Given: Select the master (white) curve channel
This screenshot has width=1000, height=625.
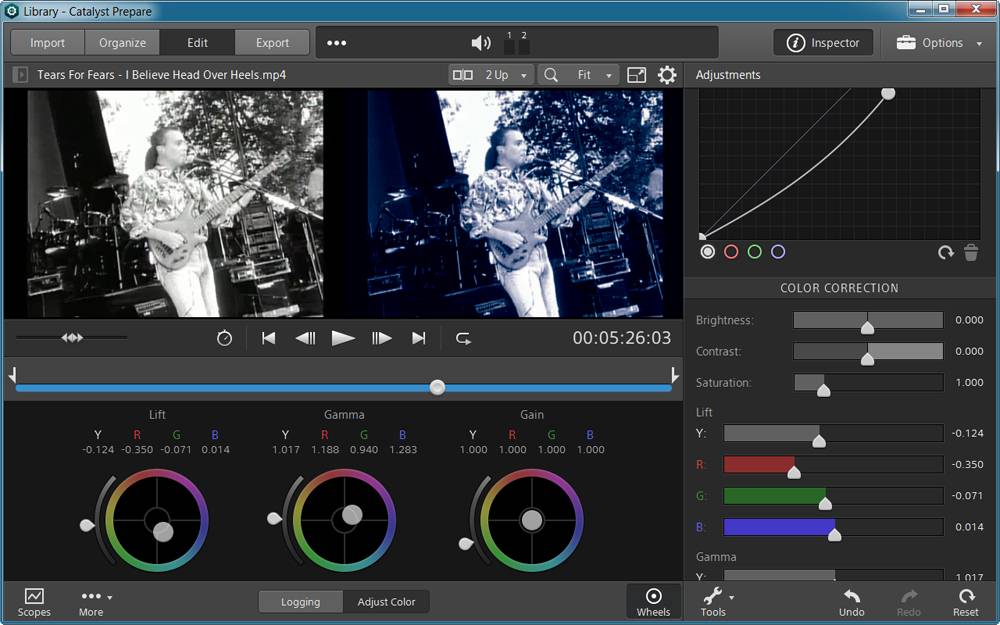Looking at the screenshot, I should [707, 251].
